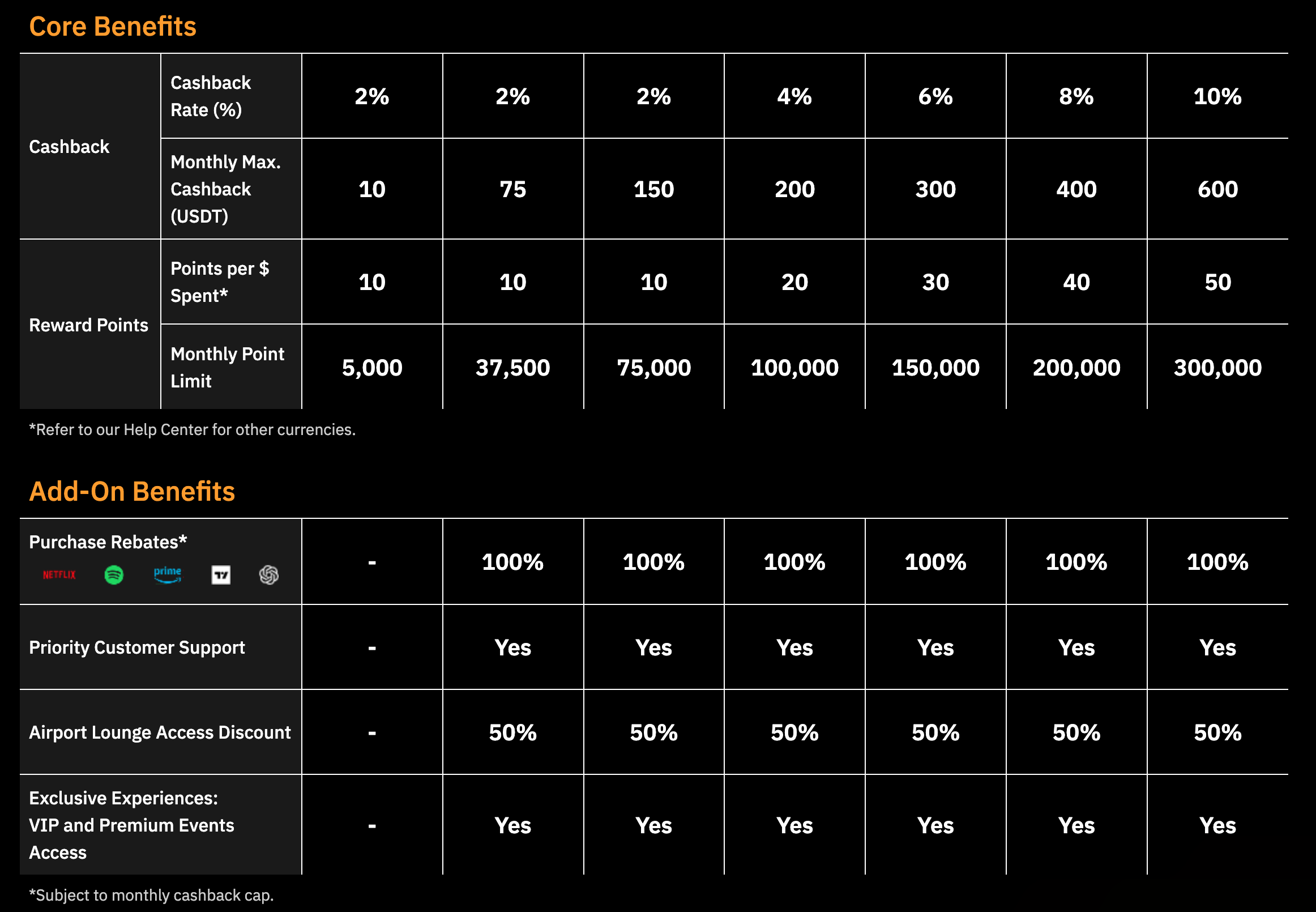Click the Add-On Benefits heading
The image size is (1316, 912).
pyautogui.click(x=132, y=492)
